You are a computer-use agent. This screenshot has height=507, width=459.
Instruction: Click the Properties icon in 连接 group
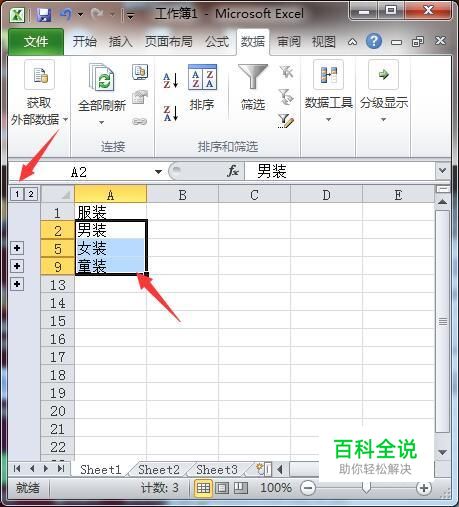(140, 97)
